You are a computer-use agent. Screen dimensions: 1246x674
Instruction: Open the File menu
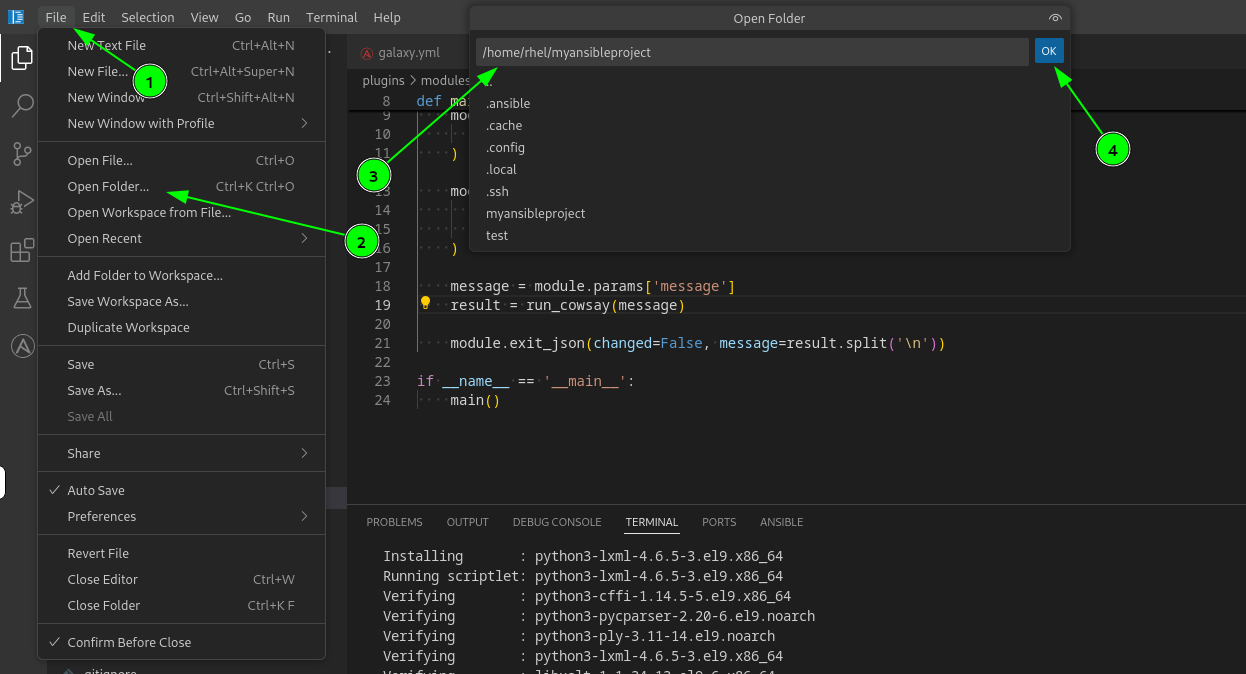point(56,17)
